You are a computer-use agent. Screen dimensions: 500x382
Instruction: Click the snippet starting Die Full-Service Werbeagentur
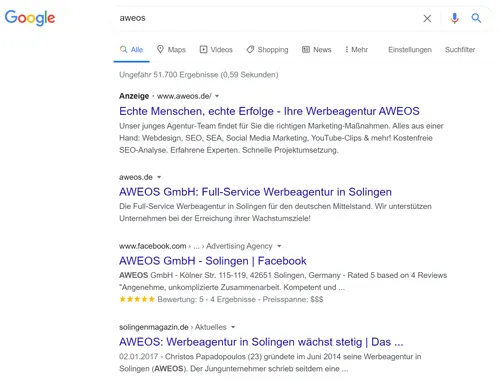(x=275, y=212)
